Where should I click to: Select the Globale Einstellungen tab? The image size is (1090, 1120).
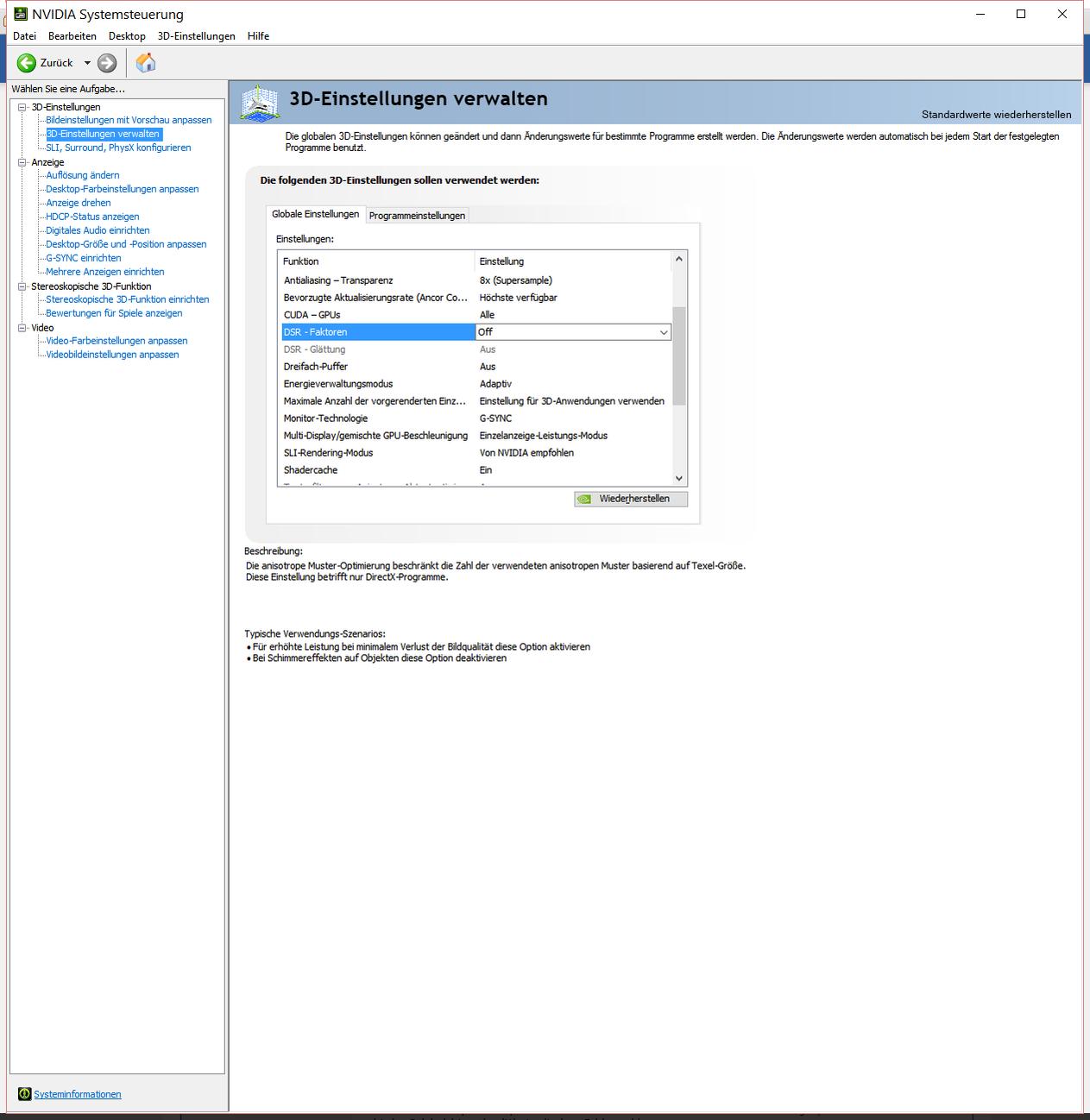(315, 214)
